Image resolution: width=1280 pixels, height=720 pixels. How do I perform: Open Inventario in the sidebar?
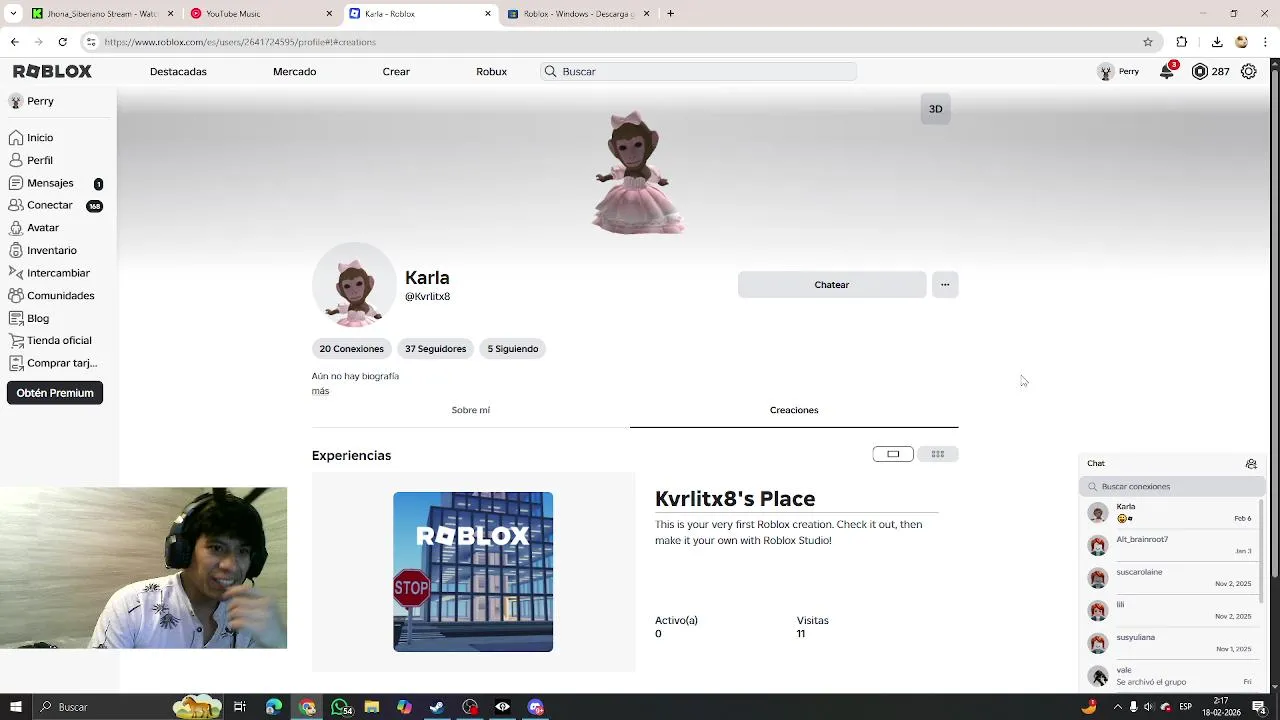tap(43, 250)
